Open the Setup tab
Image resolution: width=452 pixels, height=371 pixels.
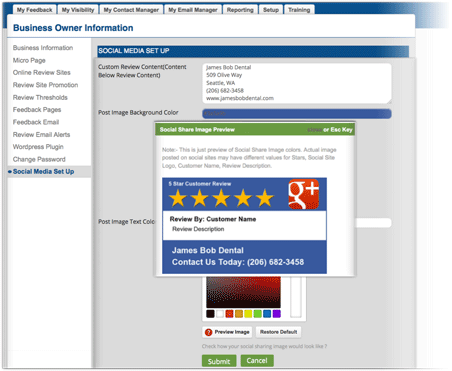click(271, 10)
